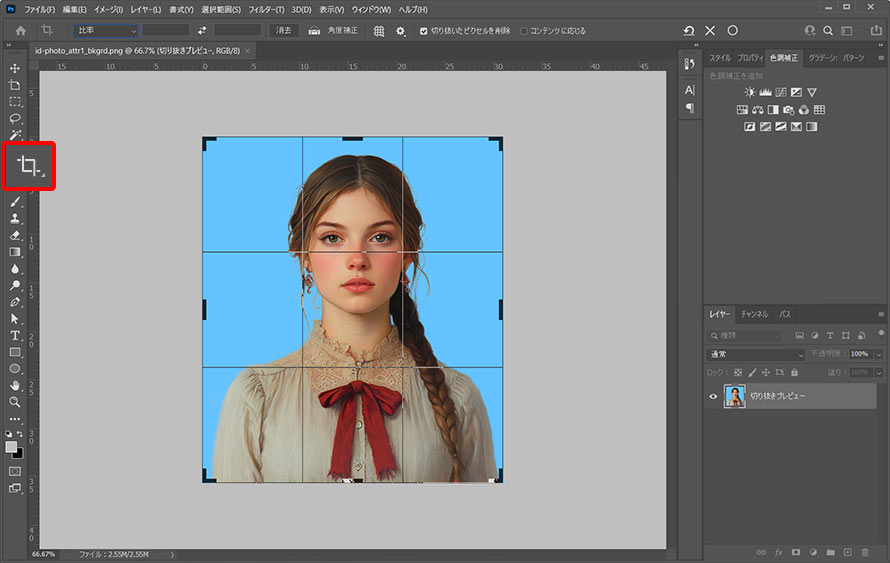Expand the status bar info arrow
Viewport: 890px width, 563px height.
(x=172, y=554)
